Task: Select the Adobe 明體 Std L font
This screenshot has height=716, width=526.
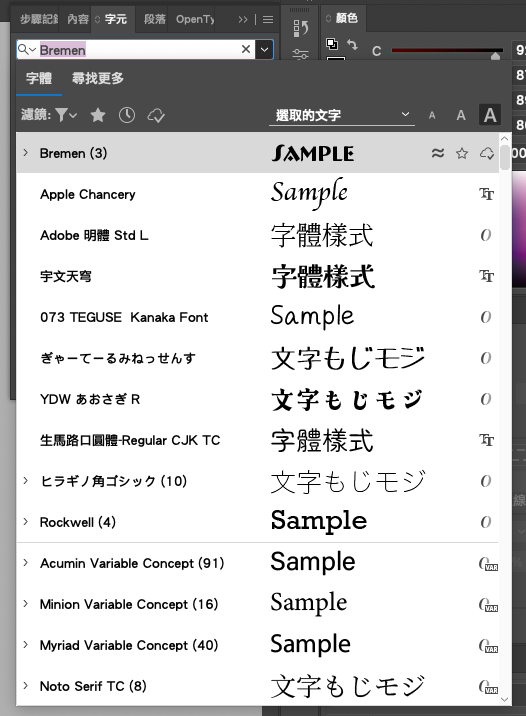Action: [x=257, y=235]
